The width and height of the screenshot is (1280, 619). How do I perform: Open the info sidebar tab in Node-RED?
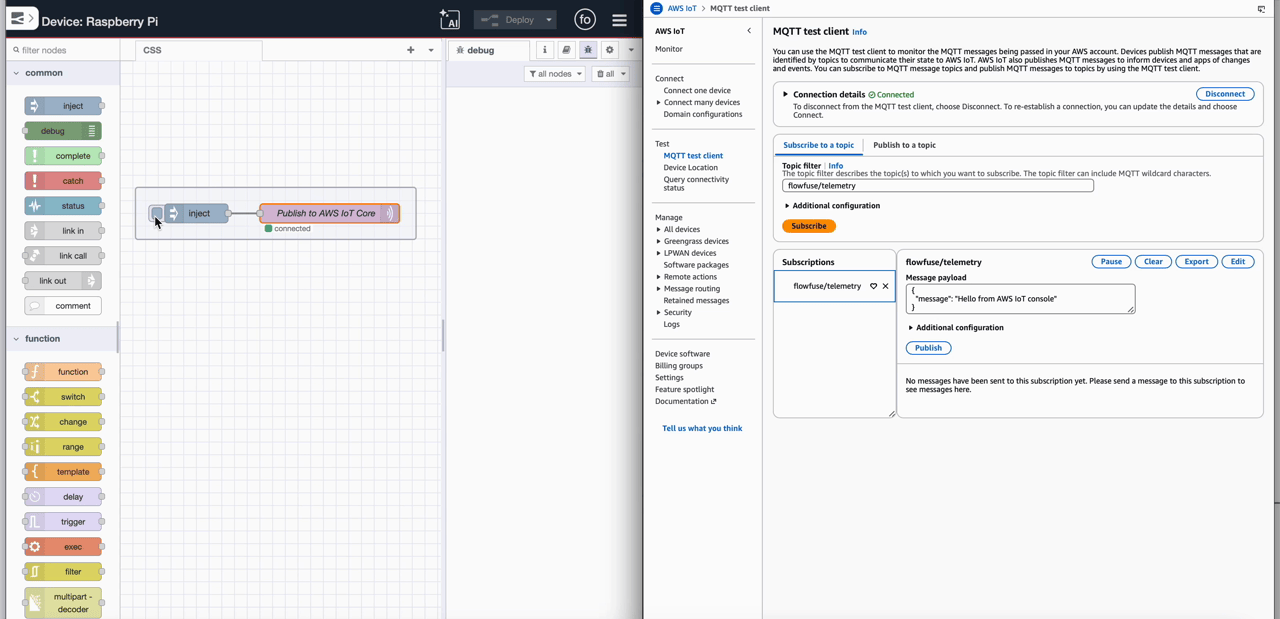tap(545, 49)
